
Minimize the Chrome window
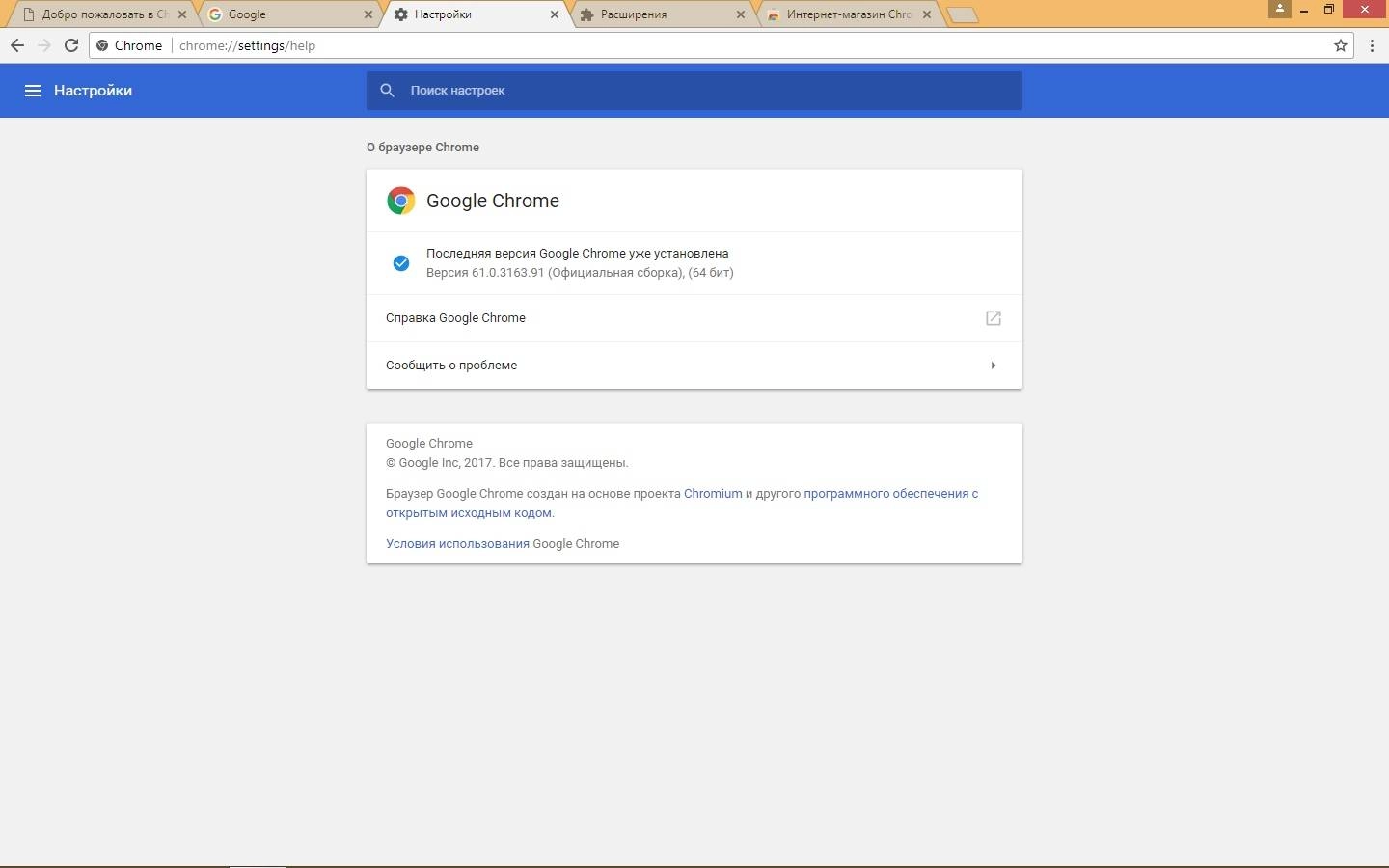point(1304,9)
